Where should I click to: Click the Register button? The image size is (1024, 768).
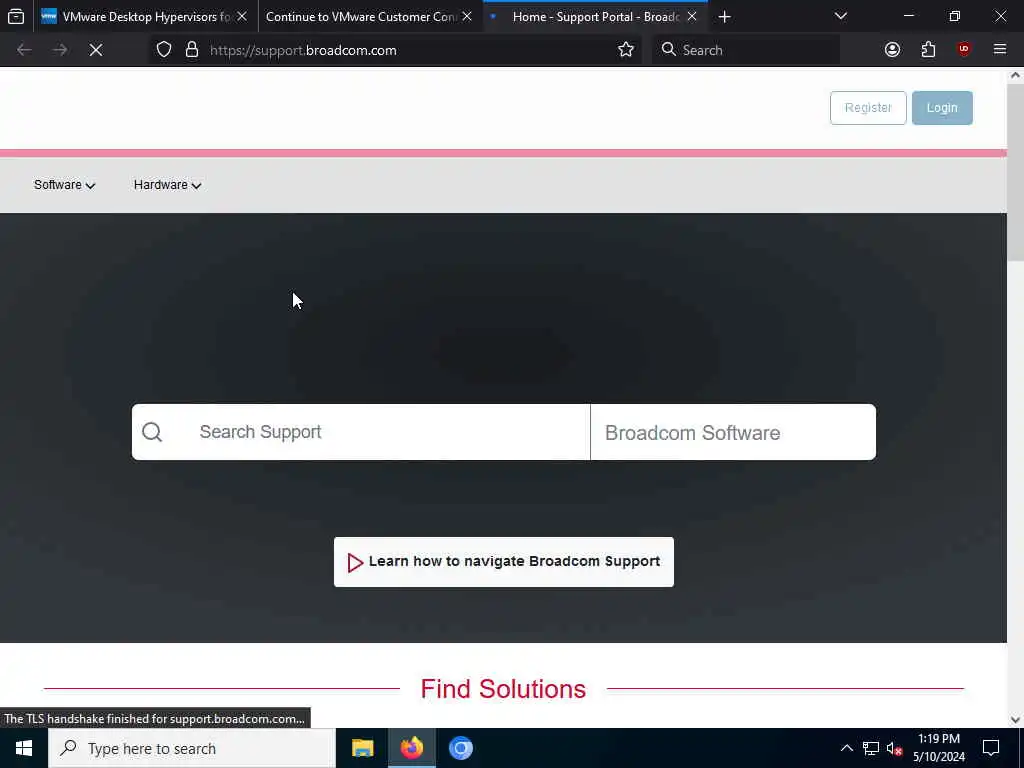pos(868,108)
